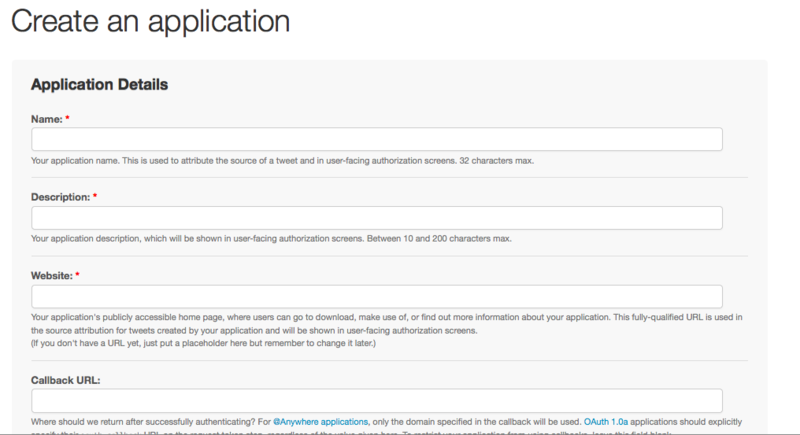Click into the Callback URL field

coord(377,400)
